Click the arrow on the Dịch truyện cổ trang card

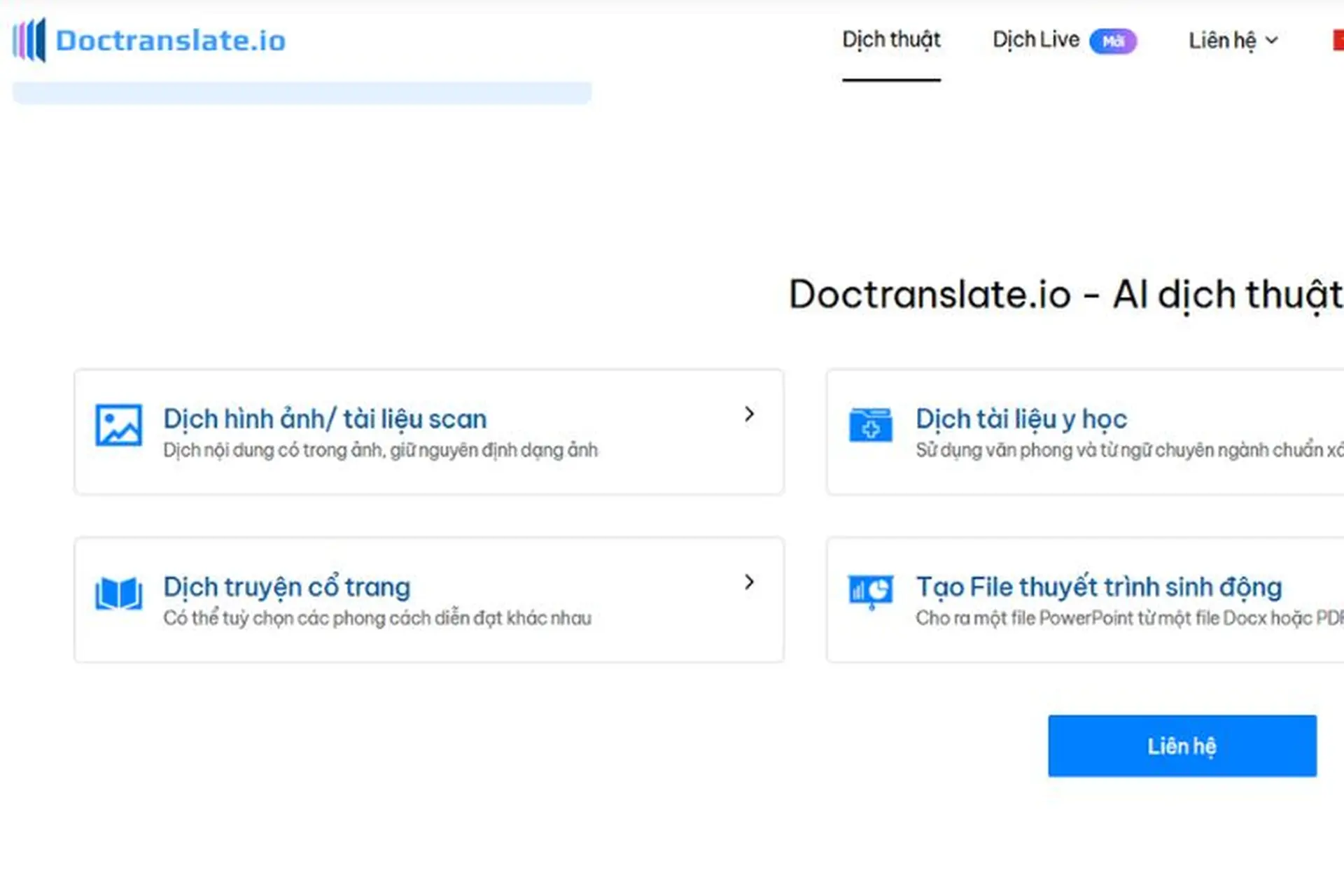[x=749, y=582]
